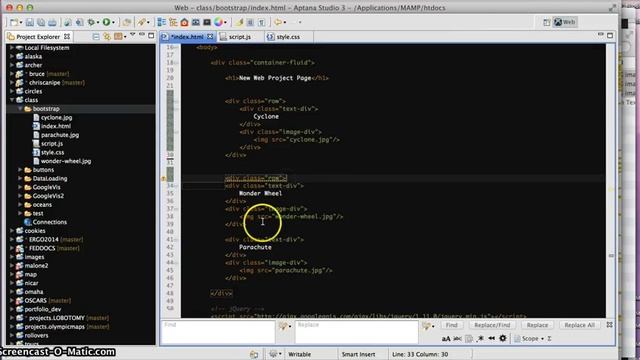
Task: Open the Web perspective button
Action: (564, 22)
